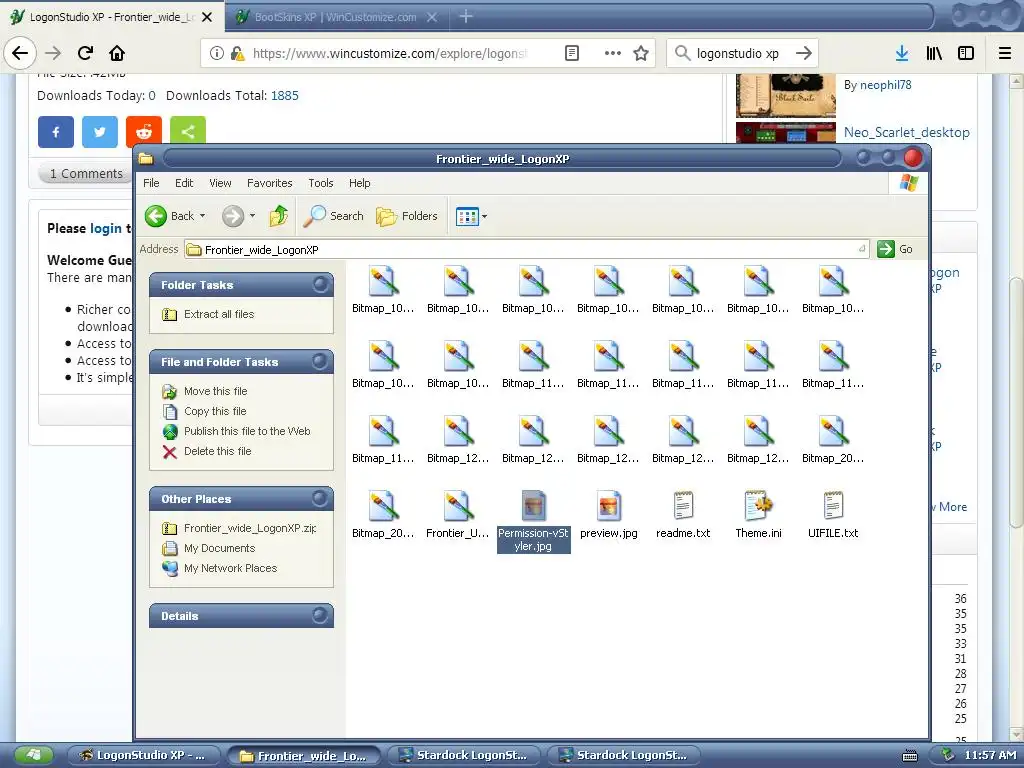Open the View menu
The image size is (1024, 768).
(220, 183)
